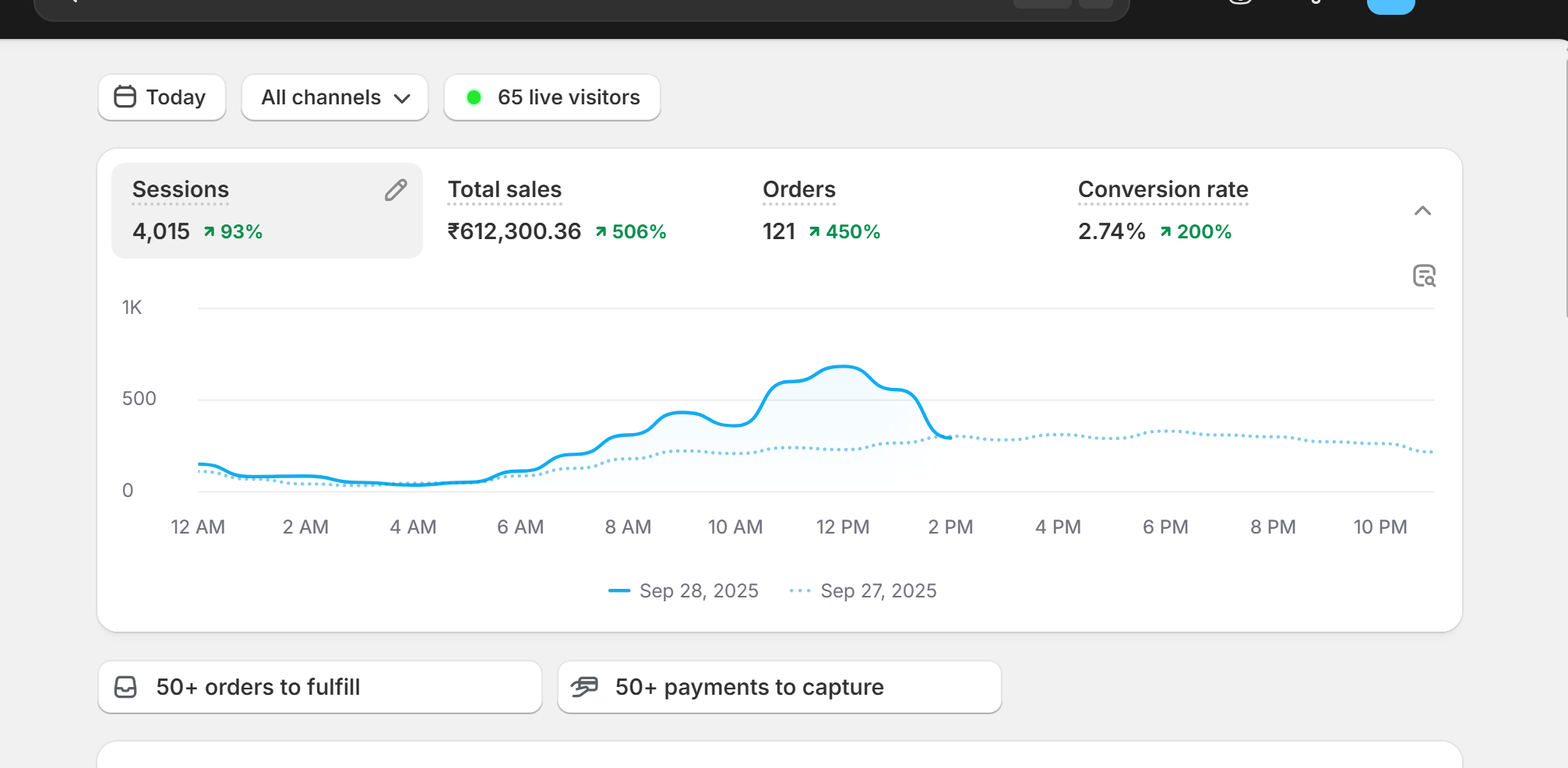
Task: Open the blue account avatar in top bar
Action: [1390, 6]
